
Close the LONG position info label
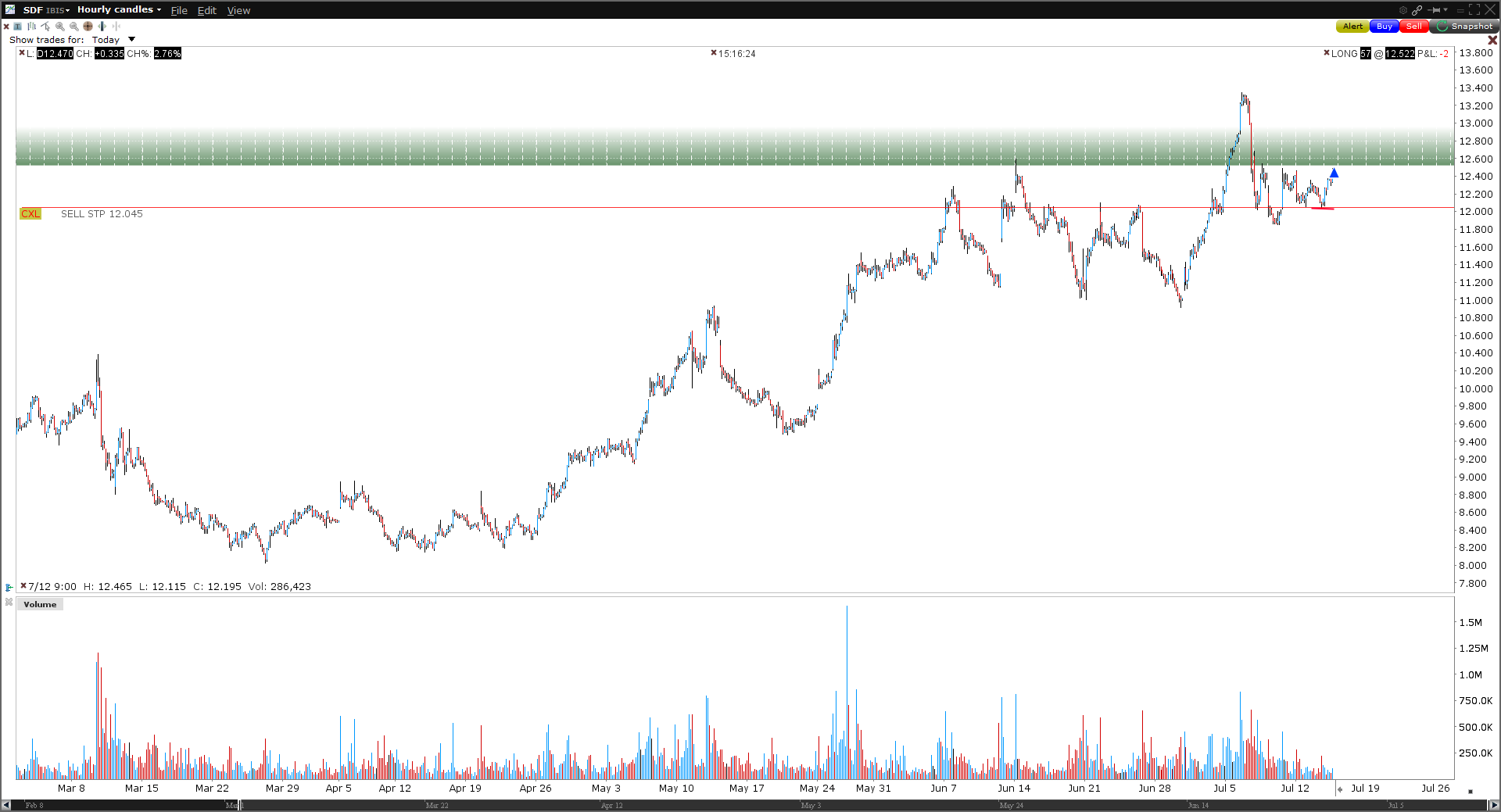click(x=1327, y=53)
